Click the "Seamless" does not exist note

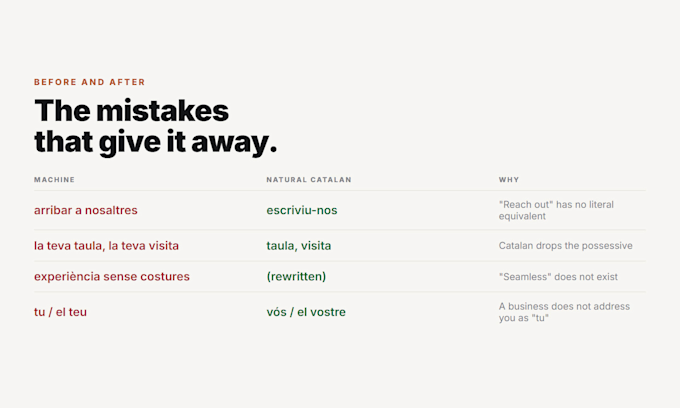click(x=558, y=277)
